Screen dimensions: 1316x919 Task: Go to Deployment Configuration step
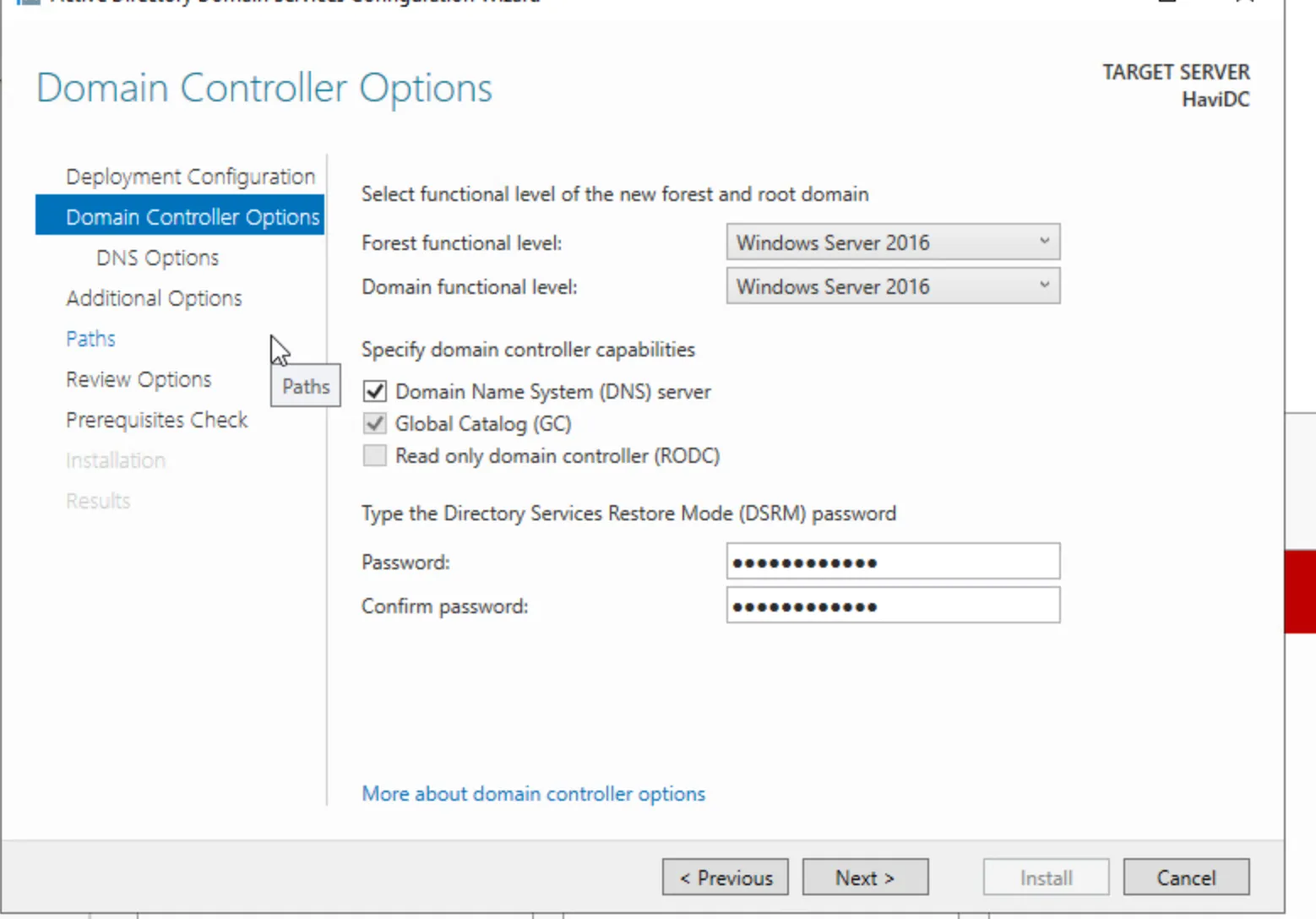(190, 177)
